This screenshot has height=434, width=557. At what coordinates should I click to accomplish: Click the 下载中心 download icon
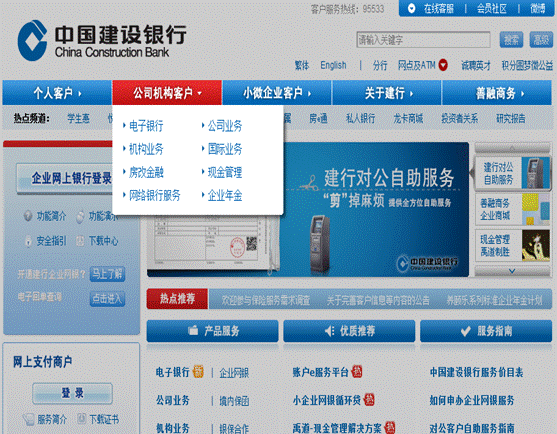(81, 241)
